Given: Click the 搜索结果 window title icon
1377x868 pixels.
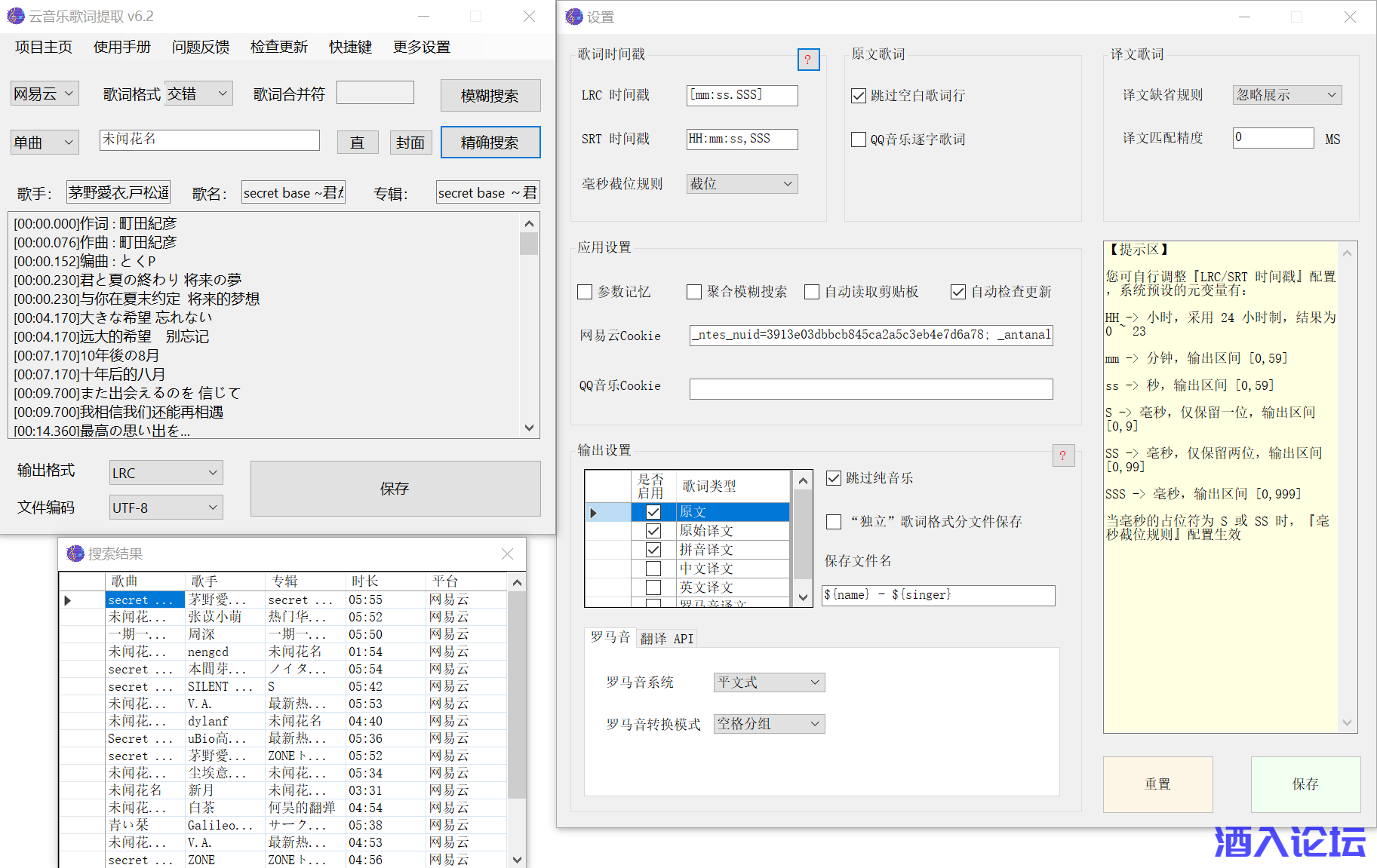Looking at the screenshot, I should (x=75, y=554).
